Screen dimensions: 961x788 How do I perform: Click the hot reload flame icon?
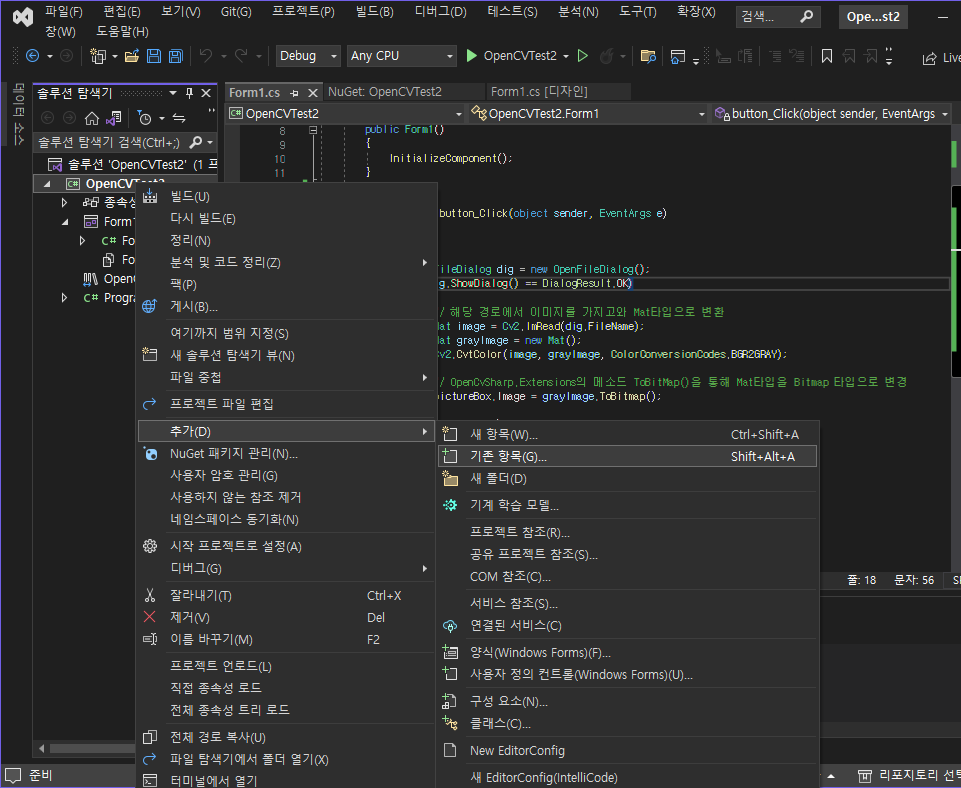(606, 56)
